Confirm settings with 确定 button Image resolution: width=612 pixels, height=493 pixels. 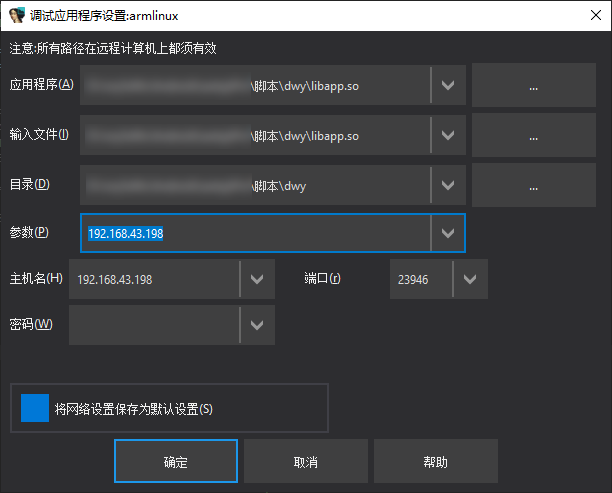176,461
